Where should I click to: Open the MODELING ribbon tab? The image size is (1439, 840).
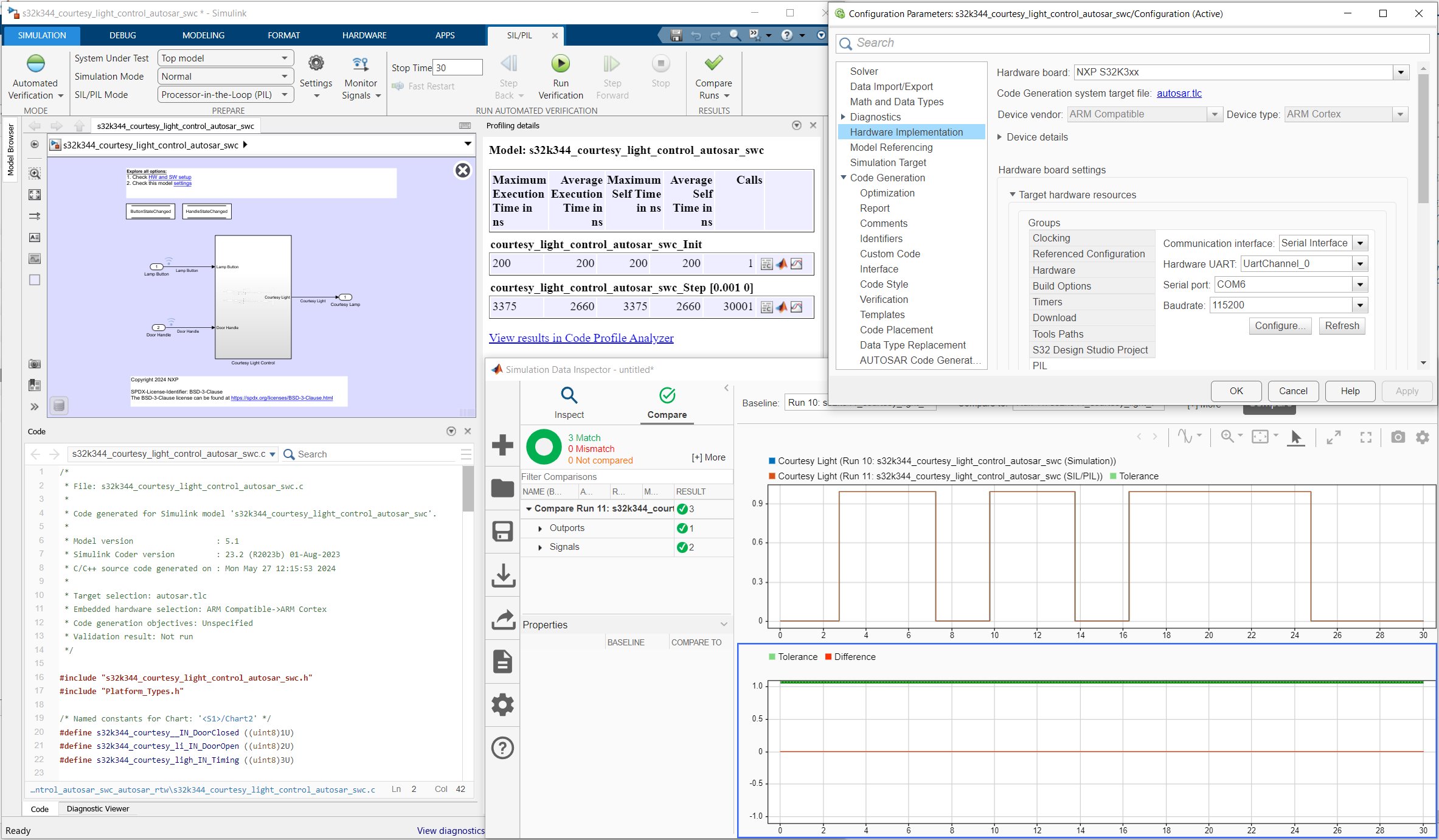click(203, 35)
